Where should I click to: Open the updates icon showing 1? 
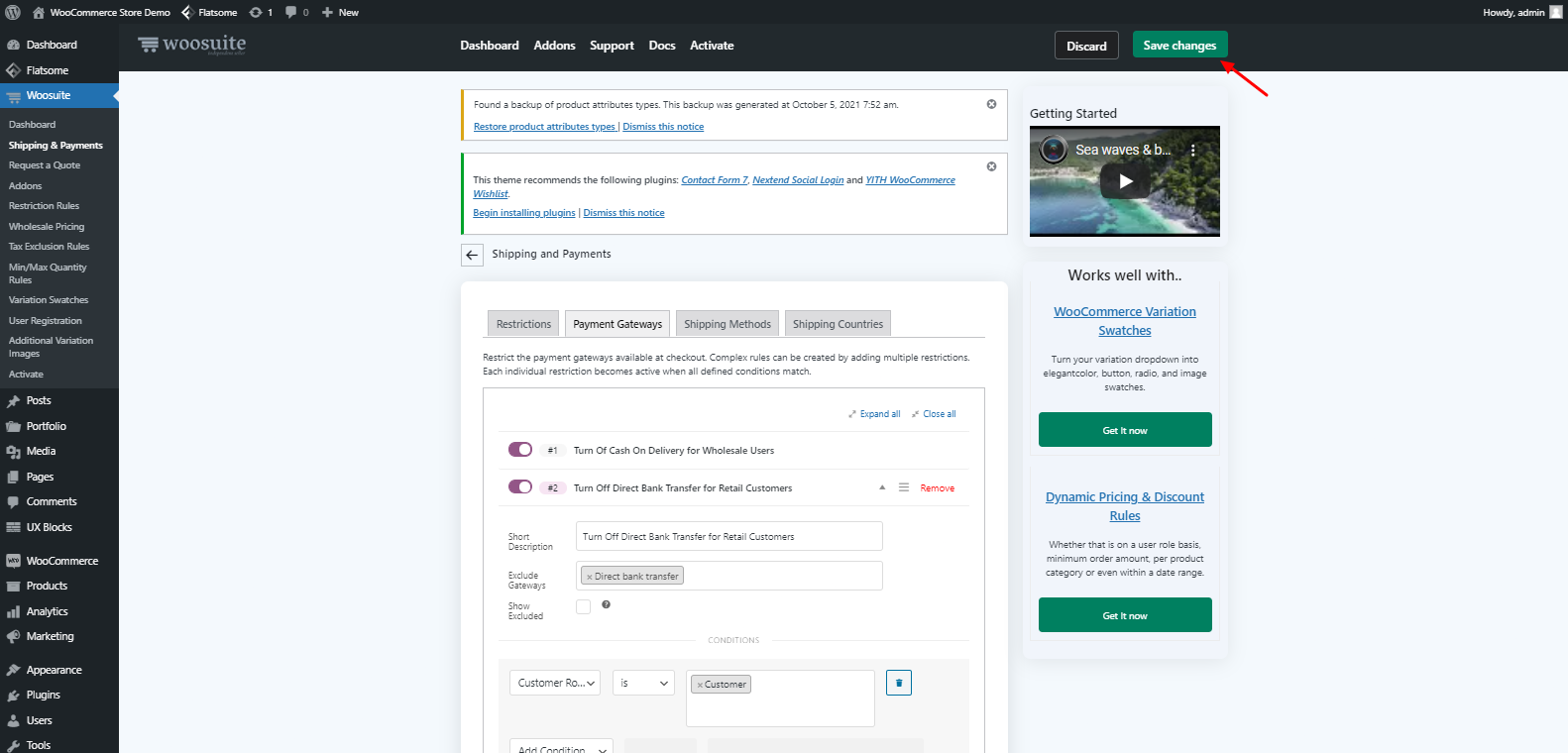coord(256,12)
